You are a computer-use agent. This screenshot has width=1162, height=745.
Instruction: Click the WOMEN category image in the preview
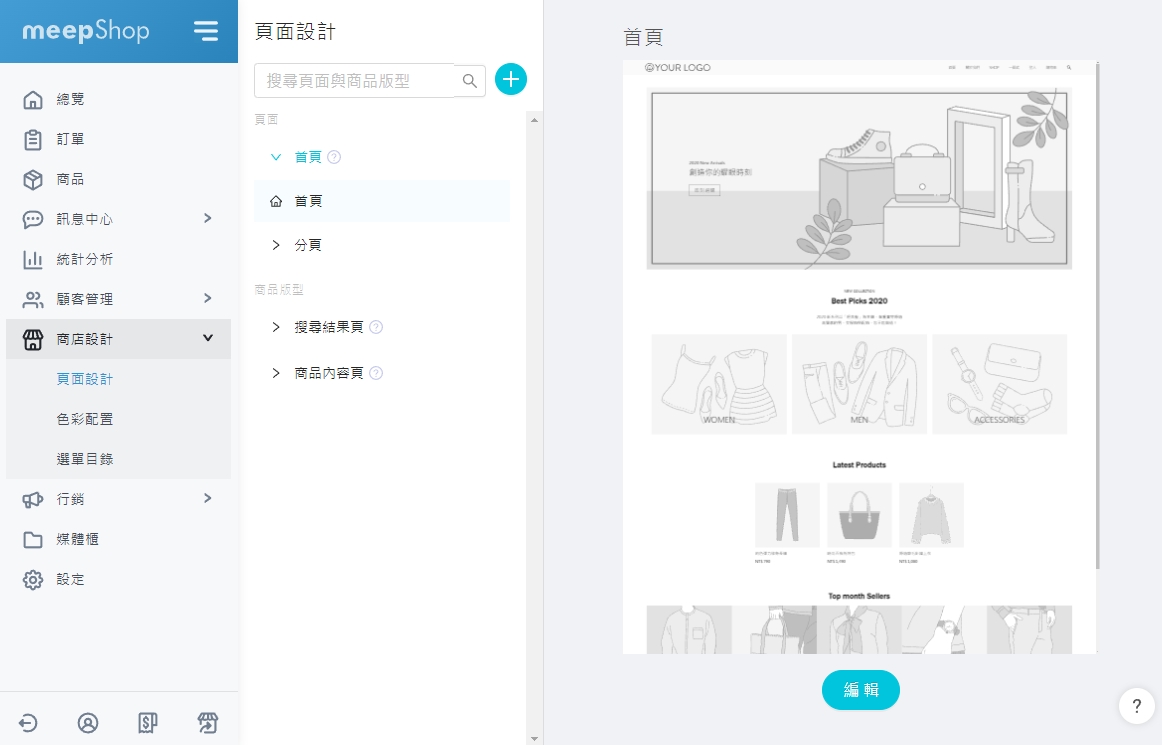tap(719, 384)
